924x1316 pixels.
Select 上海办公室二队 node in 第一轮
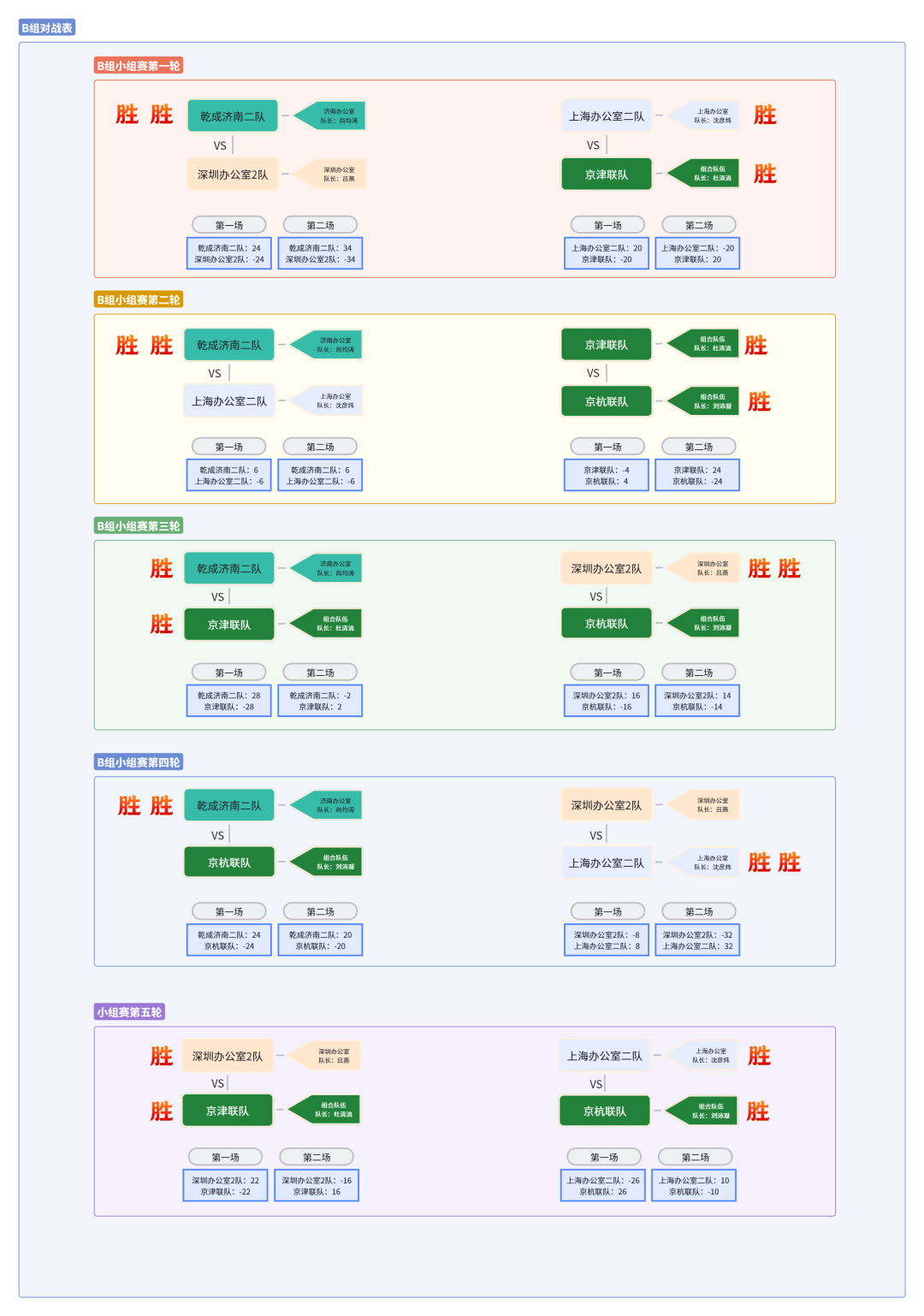point(607,116)
